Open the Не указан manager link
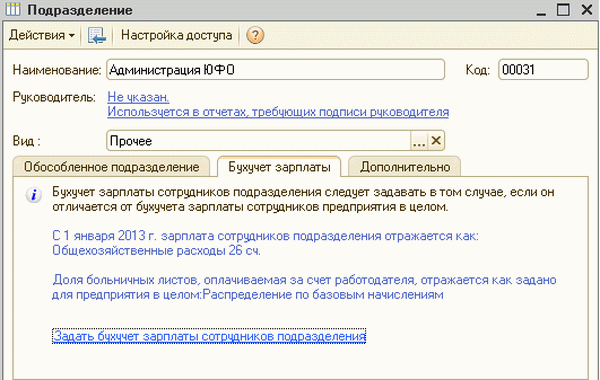Image resolution: width=600 pixels, height=380 pixels. pos(138,97)
